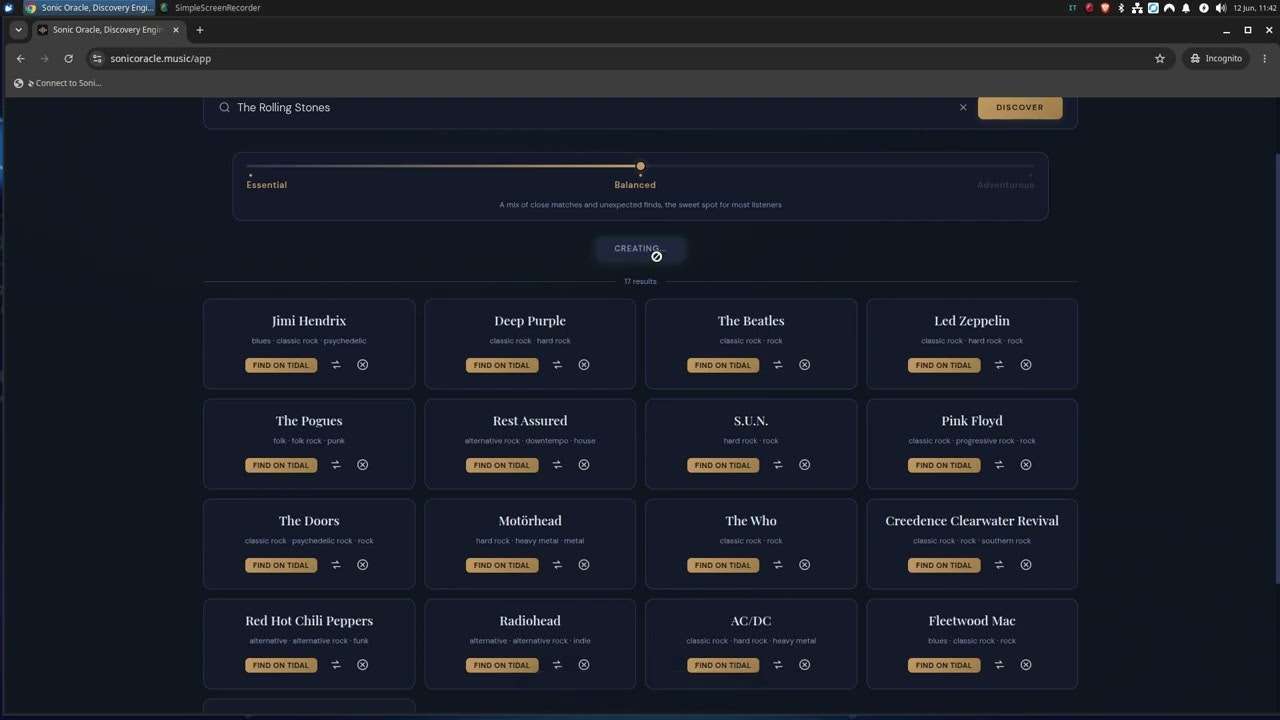This screenshot has width=1280, height=720.
Task: Click the page's vertical scrollbar
Action: coord(1277,368)
